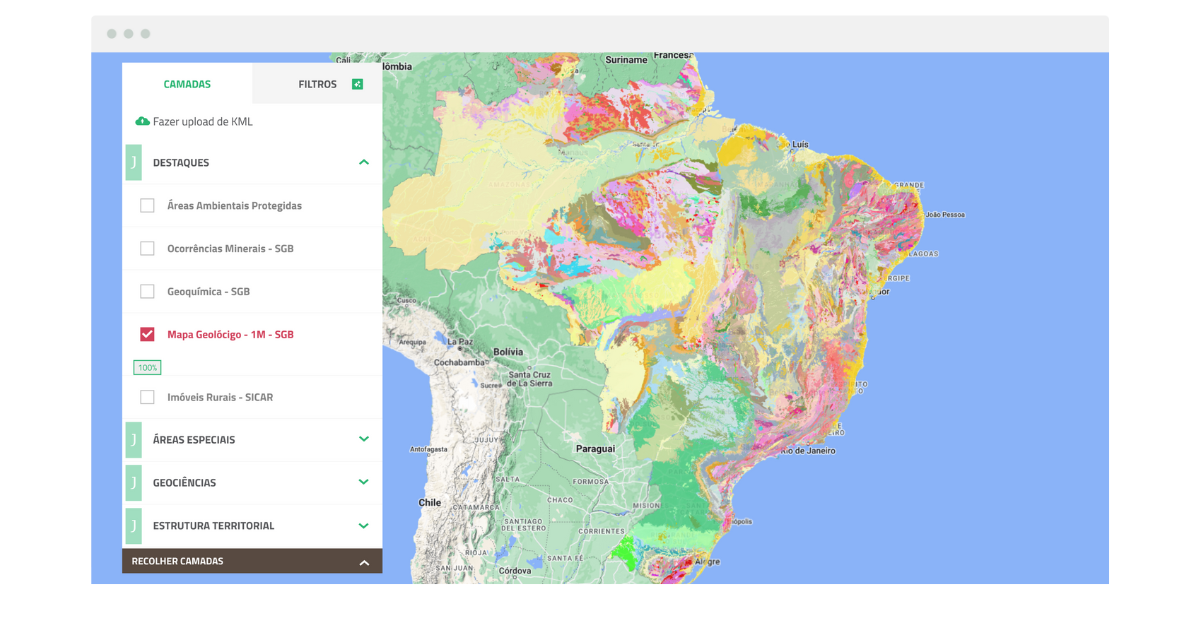Enable Áreas Ambientais Protegidas layer checkbox

click(x=147, y=205)
